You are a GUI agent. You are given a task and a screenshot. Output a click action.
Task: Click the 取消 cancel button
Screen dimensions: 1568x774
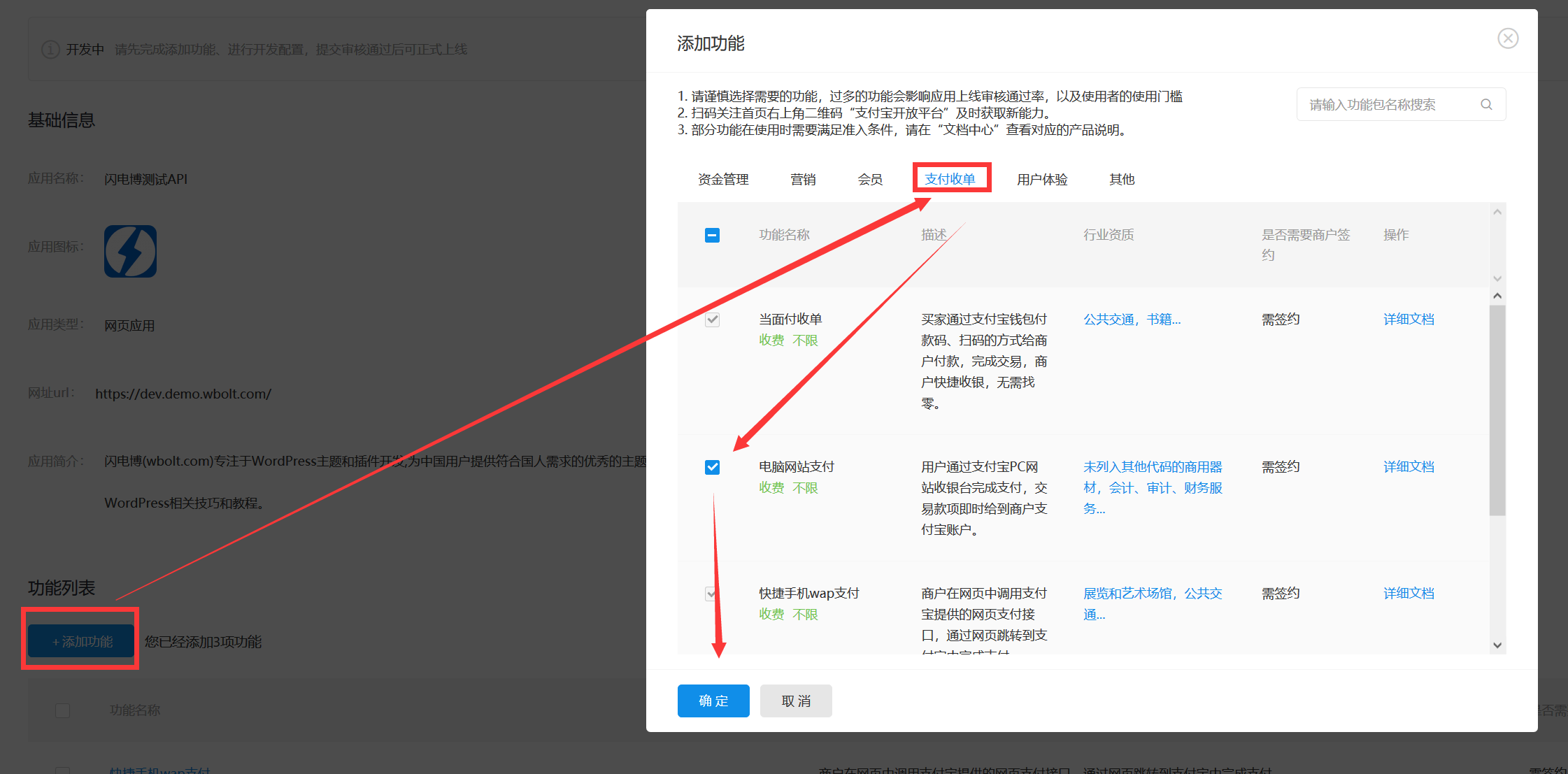pyautogui.click(x=795, y=701)
